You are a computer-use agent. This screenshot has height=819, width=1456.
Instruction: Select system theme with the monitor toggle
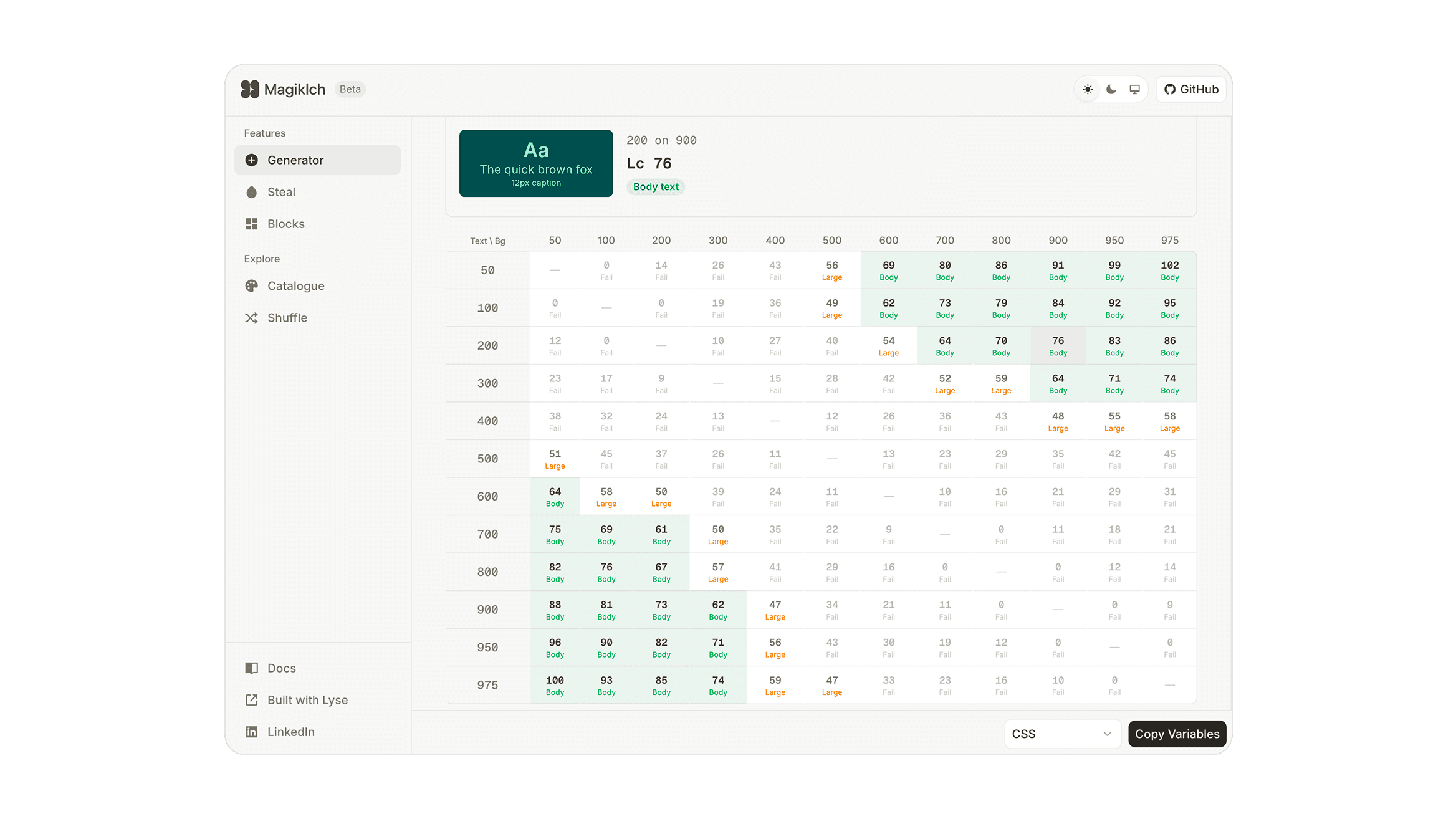(x=1134, y=89)
